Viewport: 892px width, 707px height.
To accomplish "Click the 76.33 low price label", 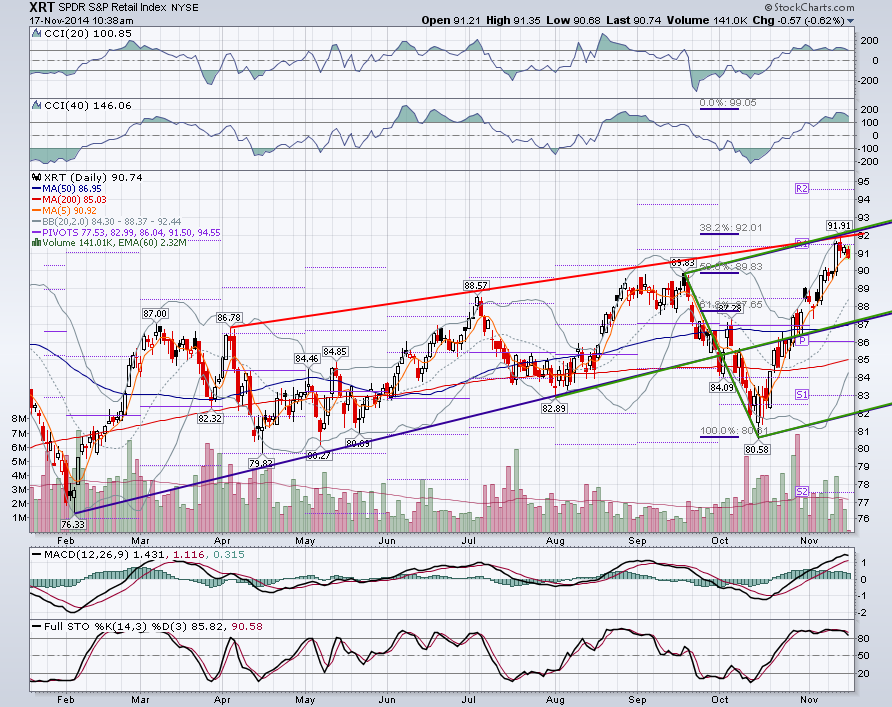I will pos(72,524).
